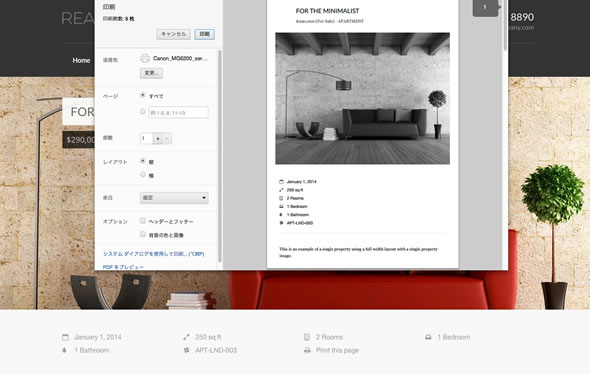This screenshot has height=374, width=590.
Task: Click the Print this page link
Action: 337,350
